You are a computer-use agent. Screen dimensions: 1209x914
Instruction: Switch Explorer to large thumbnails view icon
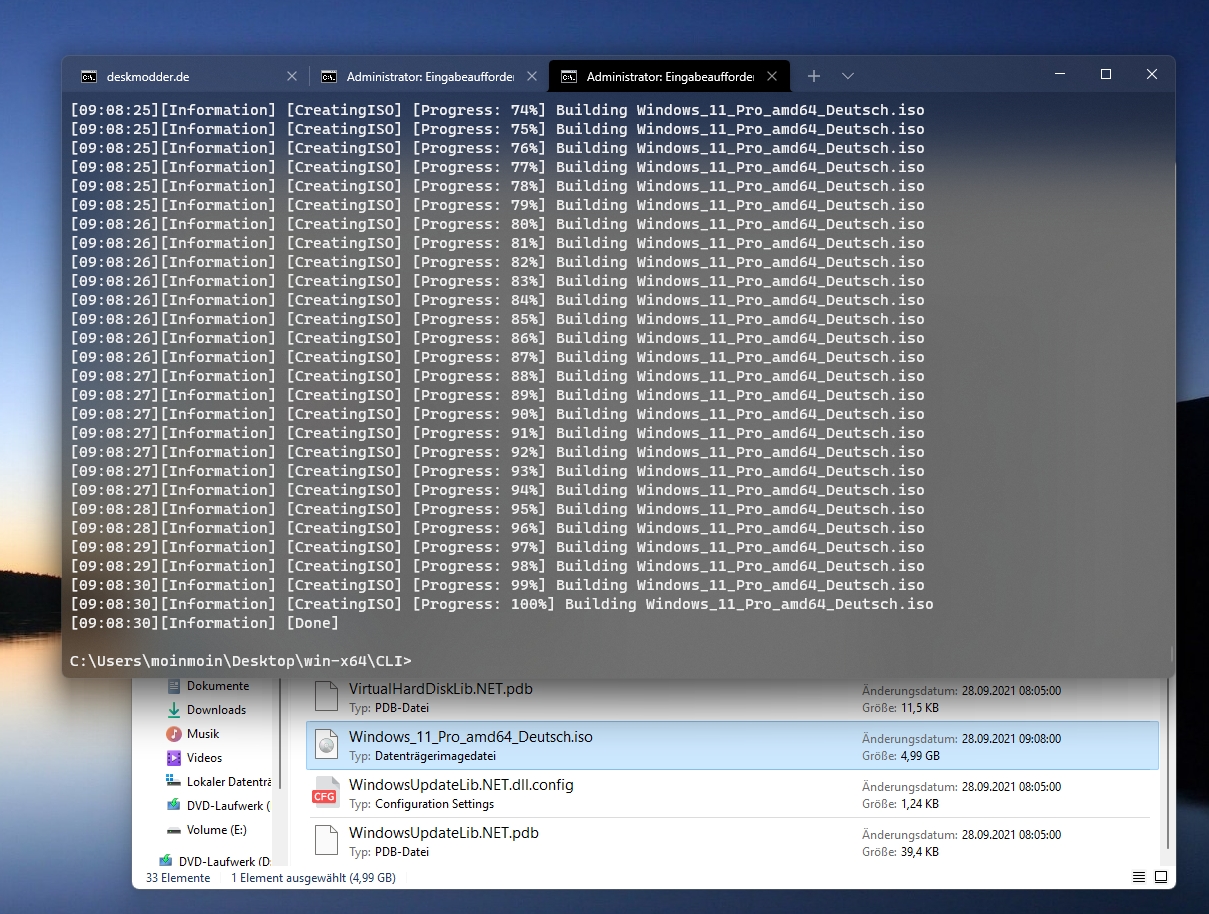tap(1161, 877)
